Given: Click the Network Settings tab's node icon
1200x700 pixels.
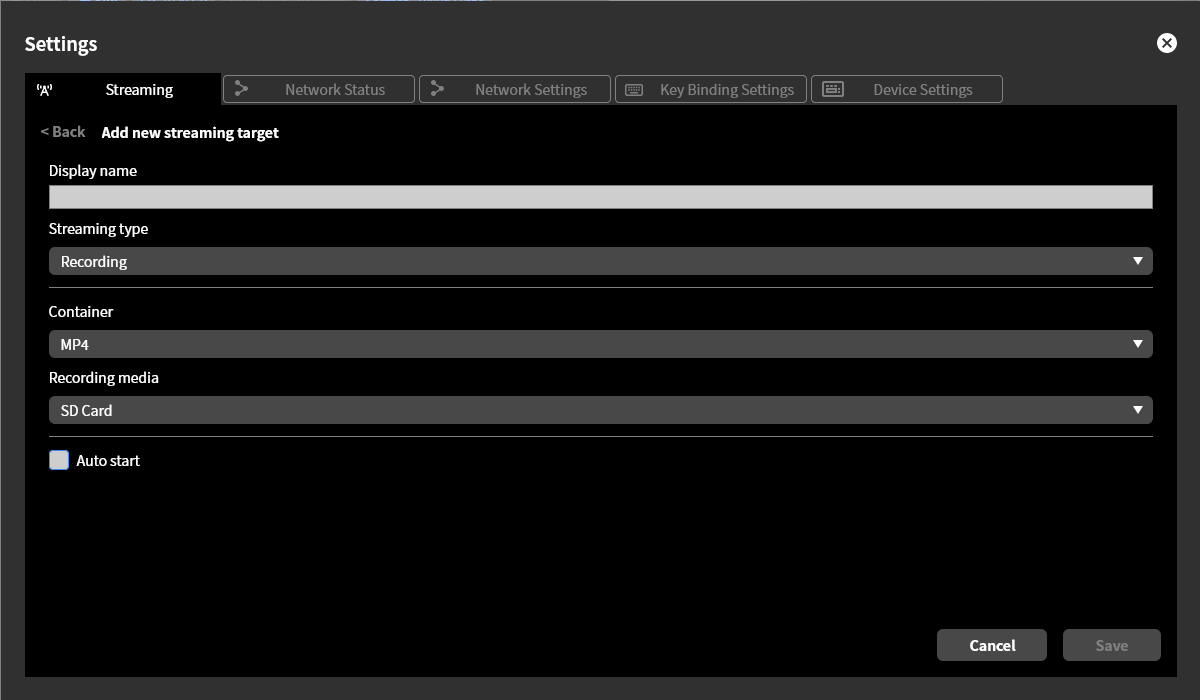Looking at the screenshot, I should point(437,89).
